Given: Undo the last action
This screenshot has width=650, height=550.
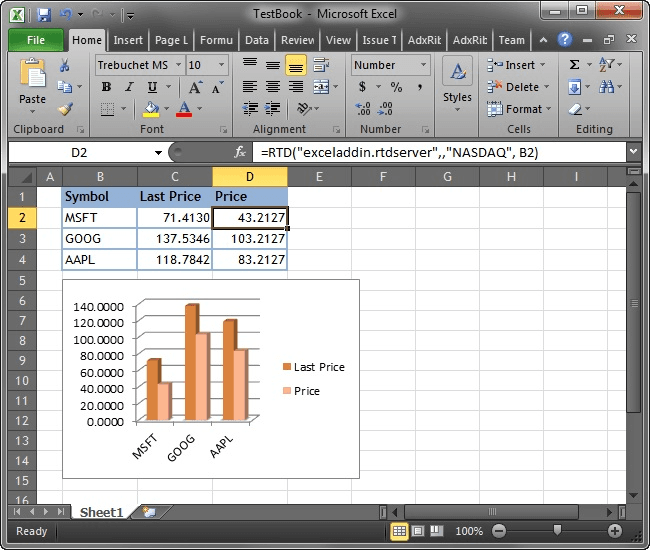Looking at the screenshot, I should (x=65, y=15).
